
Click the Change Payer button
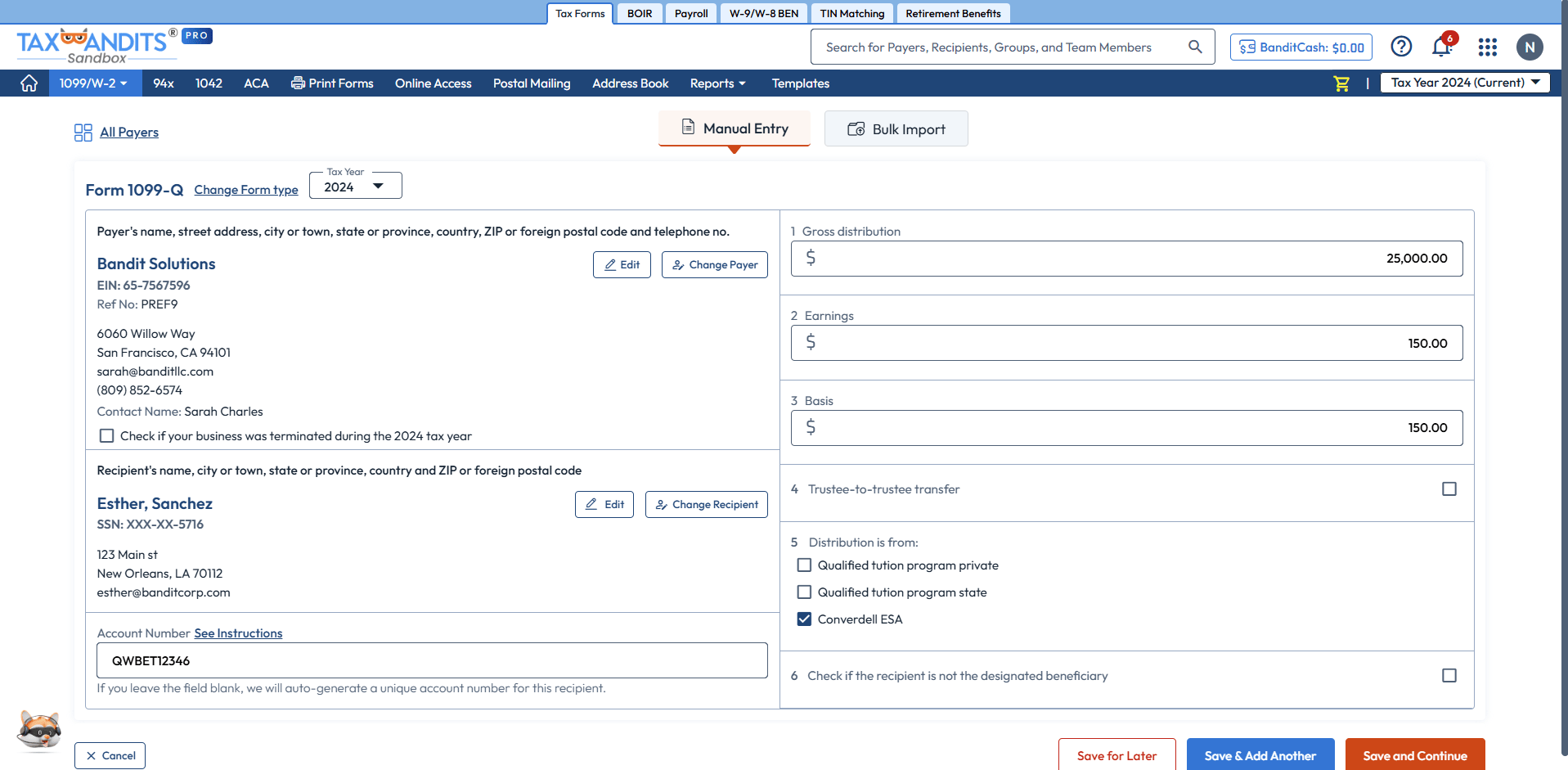click(715, 264)
